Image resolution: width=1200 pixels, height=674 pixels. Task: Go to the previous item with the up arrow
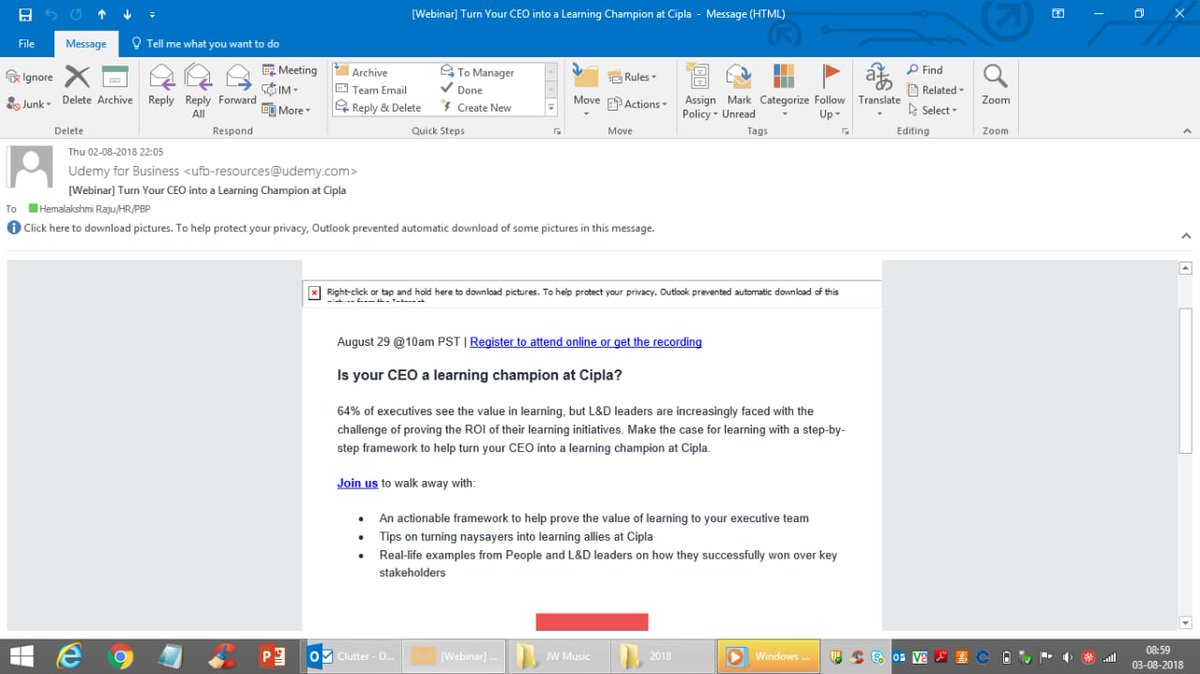click(102, 14)
